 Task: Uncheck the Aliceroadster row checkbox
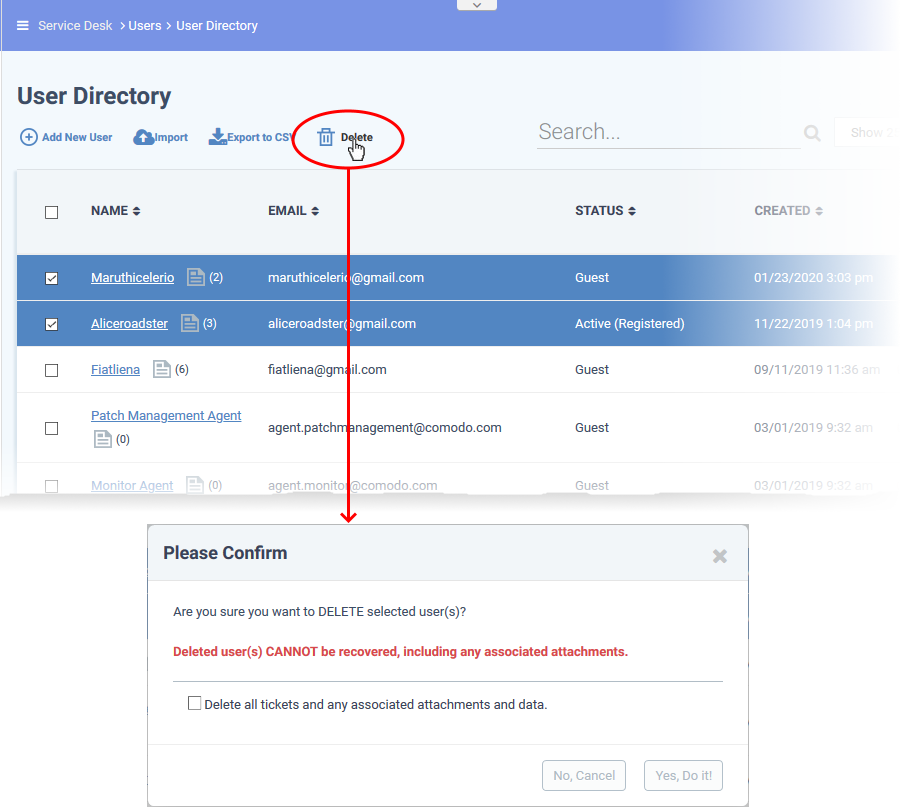pos(52,324)
